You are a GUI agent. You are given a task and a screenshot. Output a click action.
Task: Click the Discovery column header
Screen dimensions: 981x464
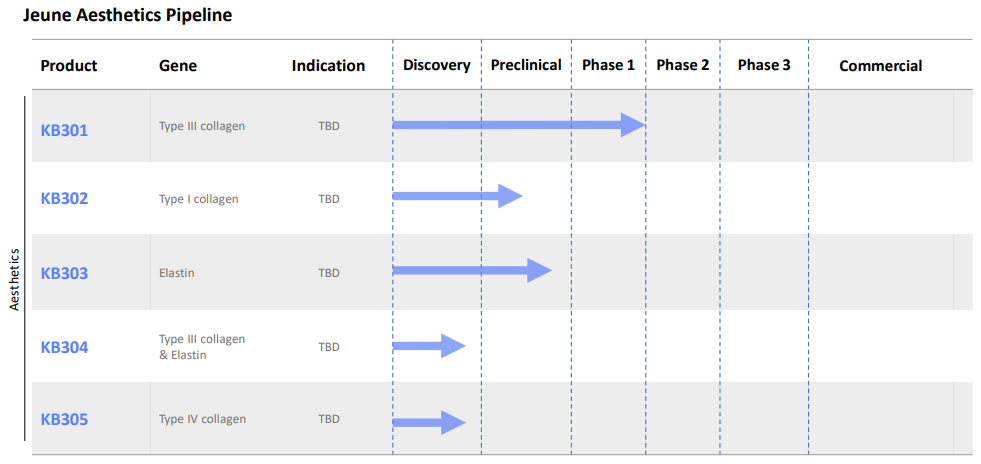[436, 65]
